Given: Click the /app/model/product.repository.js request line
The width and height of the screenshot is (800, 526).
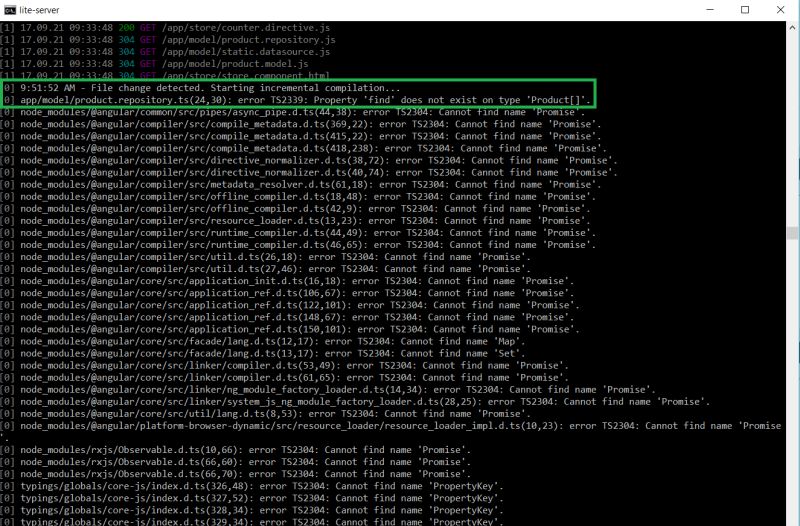Looking at the screenshot, I should coord(168,40).
